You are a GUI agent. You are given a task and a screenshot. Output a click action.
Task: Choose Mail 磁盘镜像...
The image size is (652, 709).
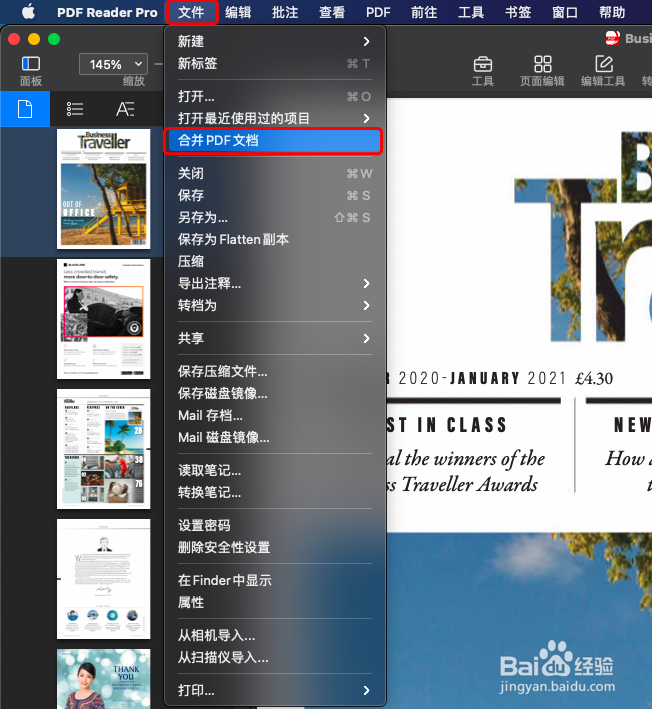tap(274, 437)
